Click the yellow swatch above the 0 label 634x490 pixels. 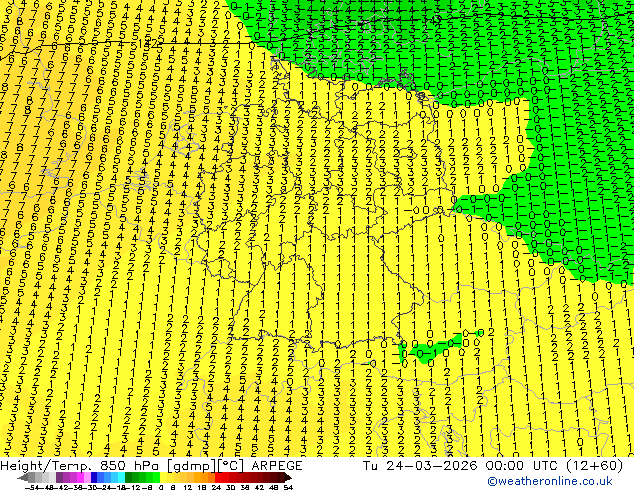[163, 478]
